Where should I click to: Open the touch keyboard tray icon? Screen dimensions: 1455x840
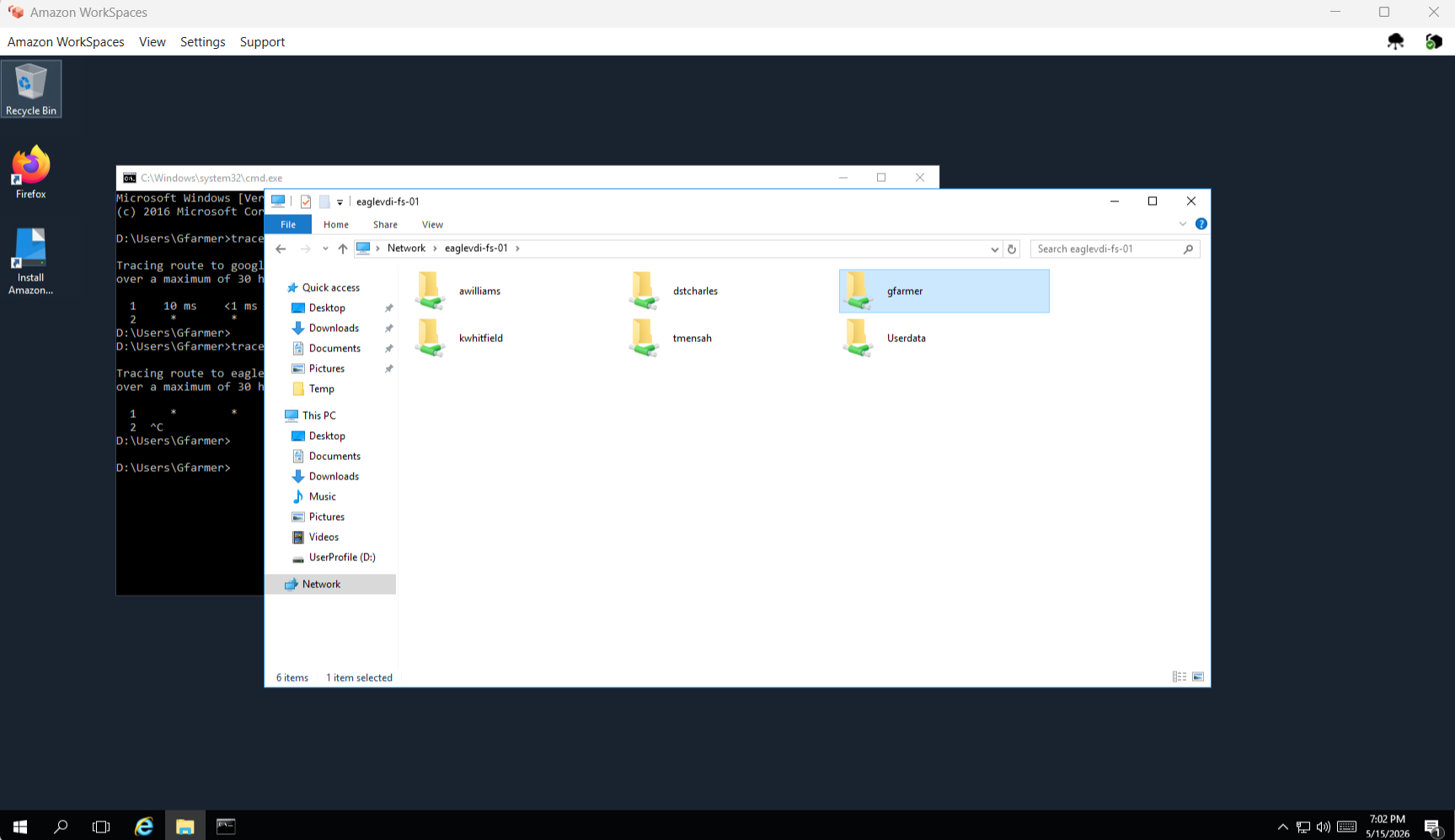(x=1346, y=827)
